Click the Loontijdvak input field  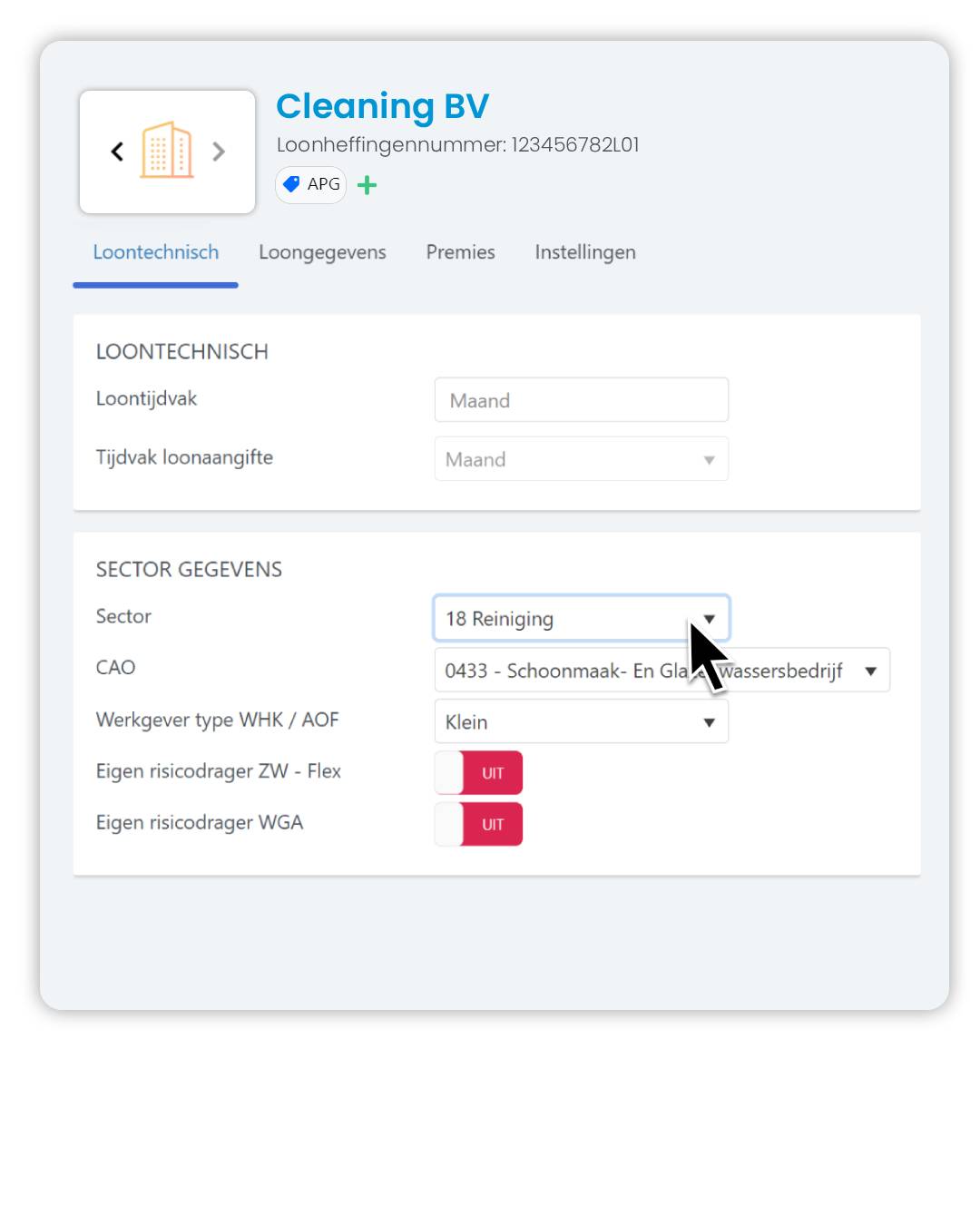coord(581,400)
